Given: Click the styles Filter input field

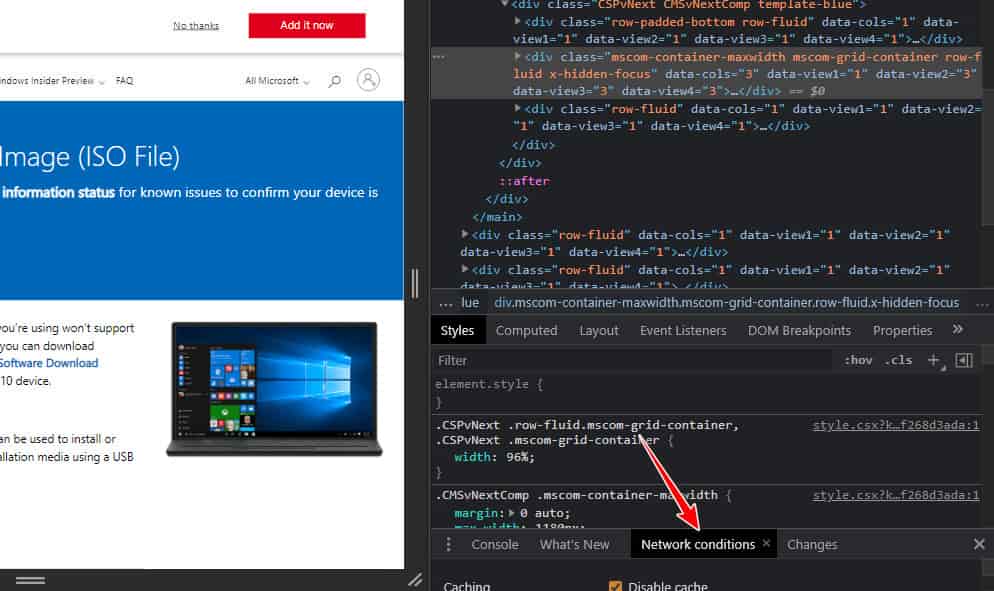Looking at the screenshot, I should [631, 360].
